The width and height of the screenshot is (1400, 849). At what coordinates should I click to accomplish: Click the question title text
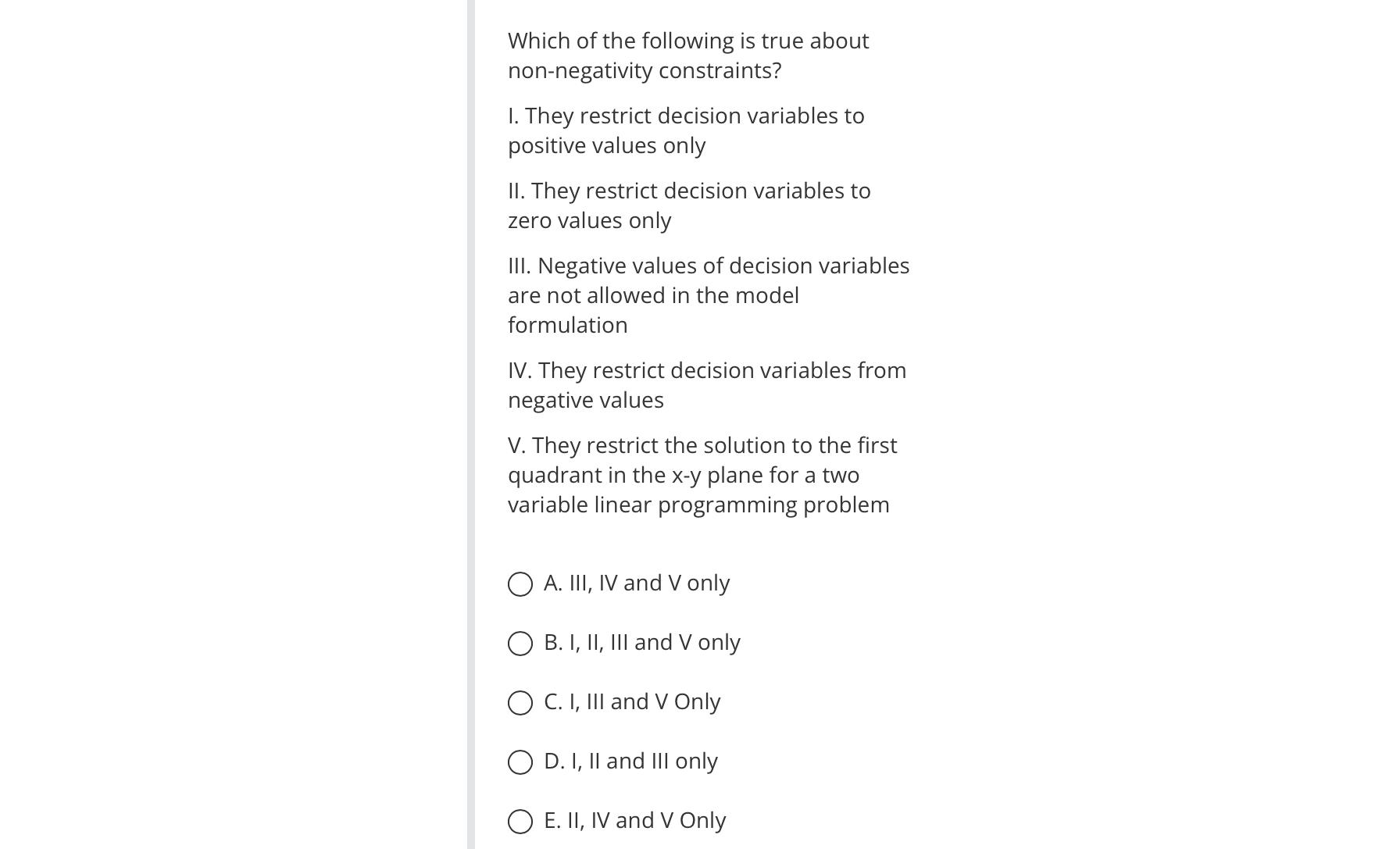(687, 55)
